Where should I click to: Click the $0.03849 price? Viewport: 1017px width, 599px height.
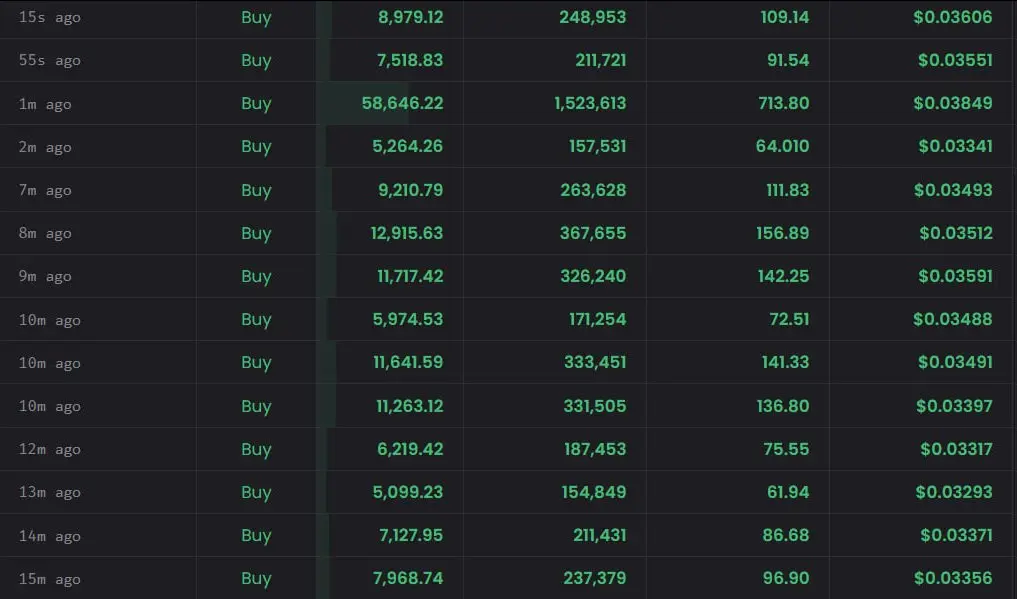[x=952, y=103]
